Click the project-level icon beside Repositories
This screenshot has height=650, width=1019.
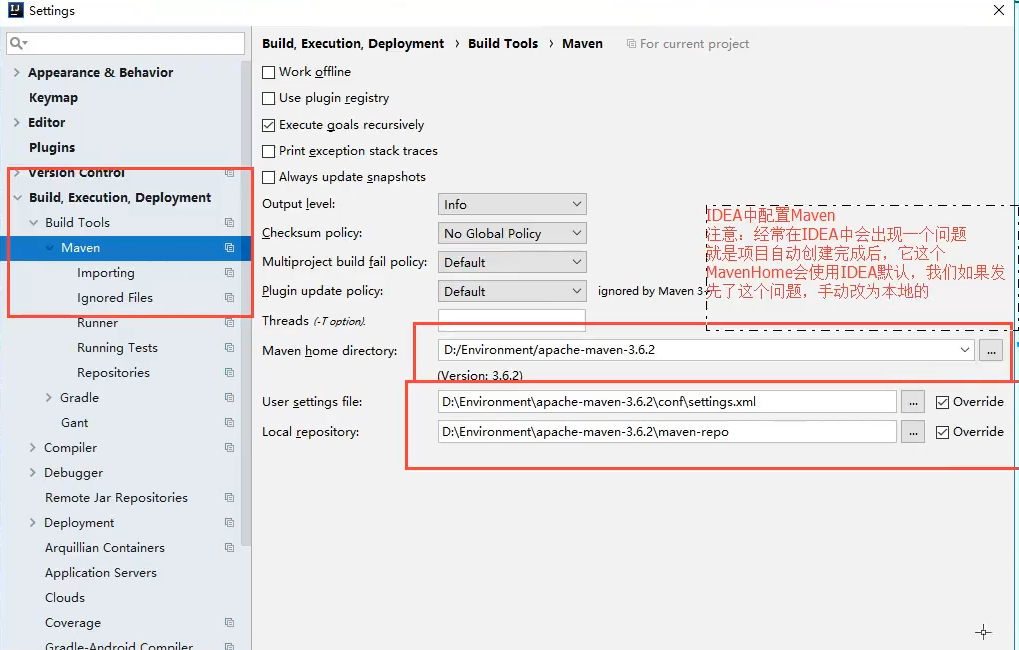point(229,372)
